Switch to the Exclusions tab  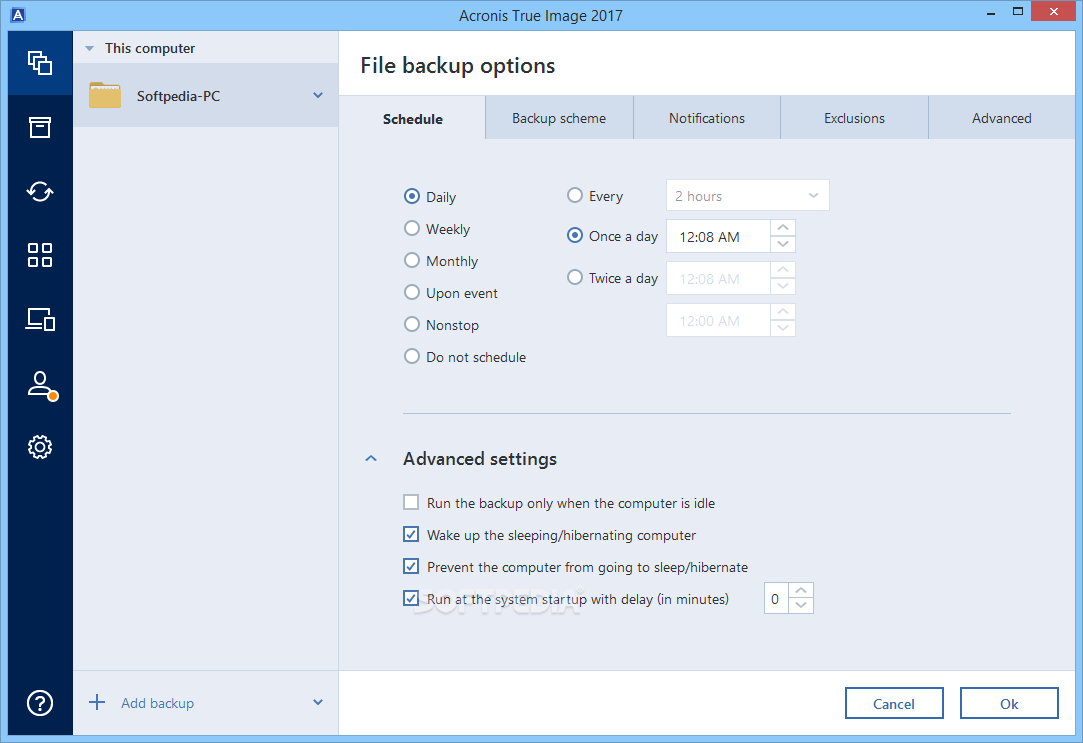[854, 118]
